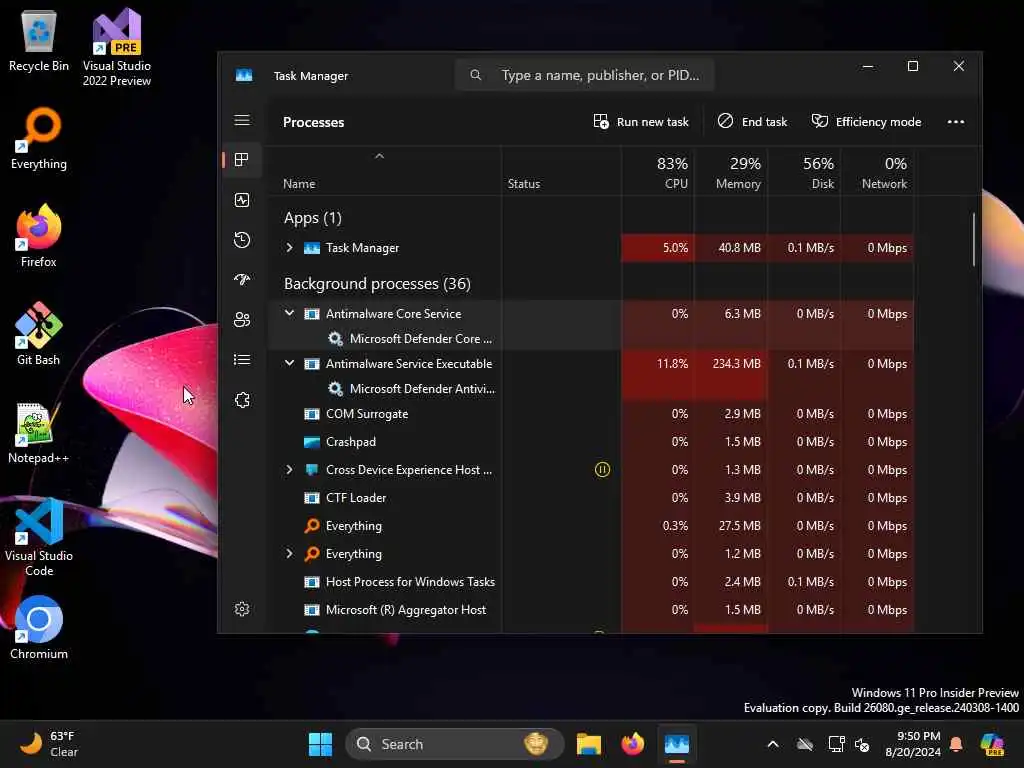Click the Apps (1) group heading

click(313, 218)
